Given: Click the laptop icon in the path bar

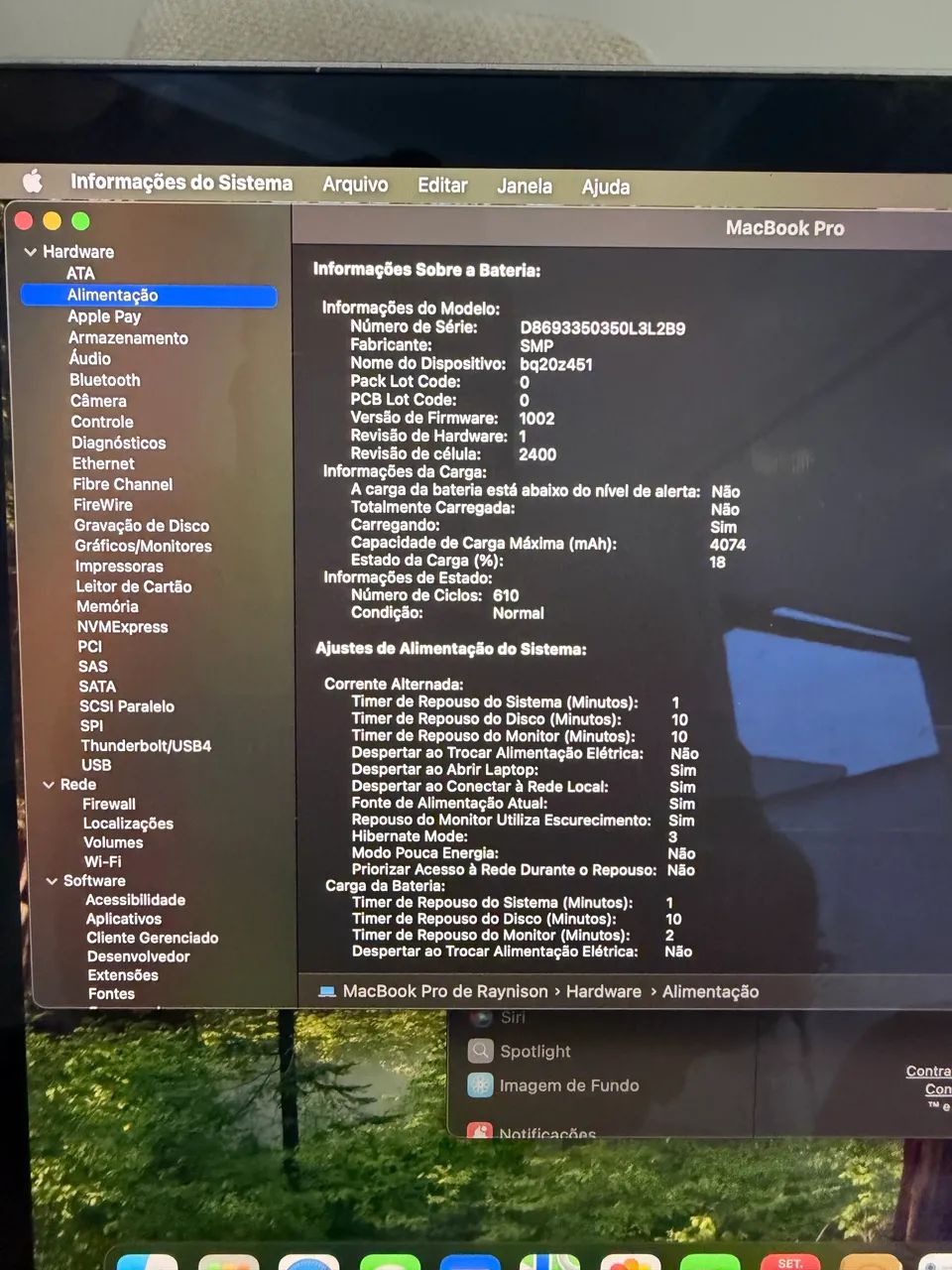Looking at the screenshot, I should point(326,991).
